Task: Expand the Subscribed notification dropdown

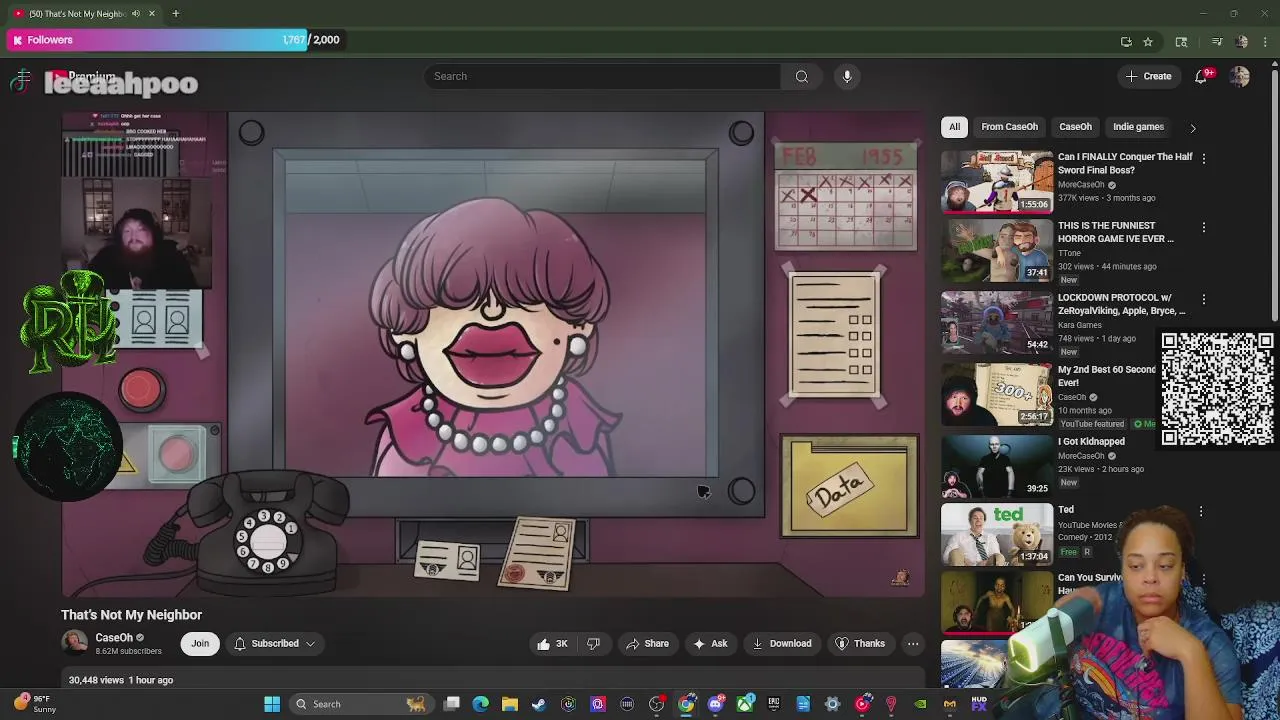Action: click(x=274, y=644)
